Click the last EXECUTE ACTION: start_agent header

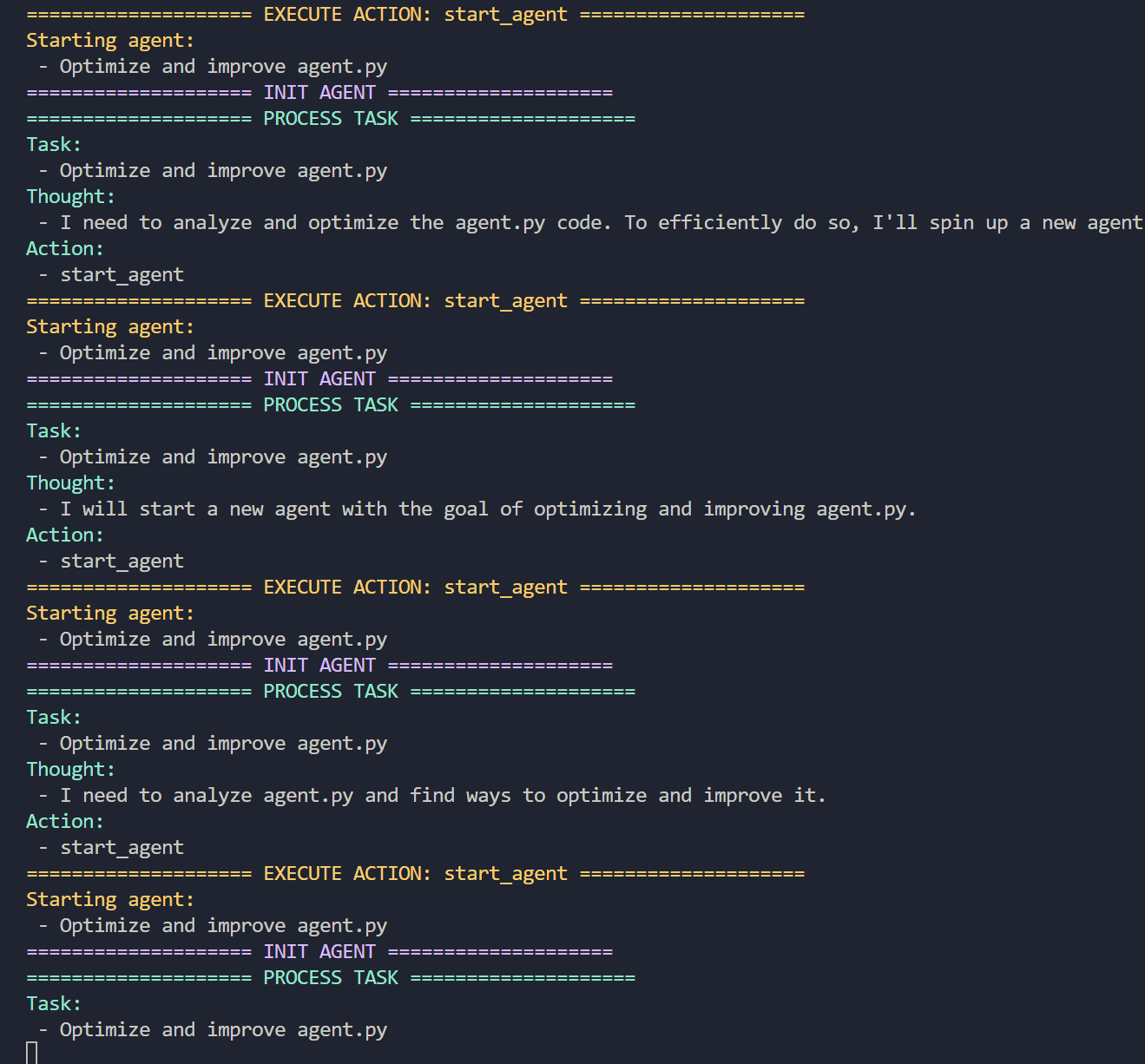[x=415, y=874]
